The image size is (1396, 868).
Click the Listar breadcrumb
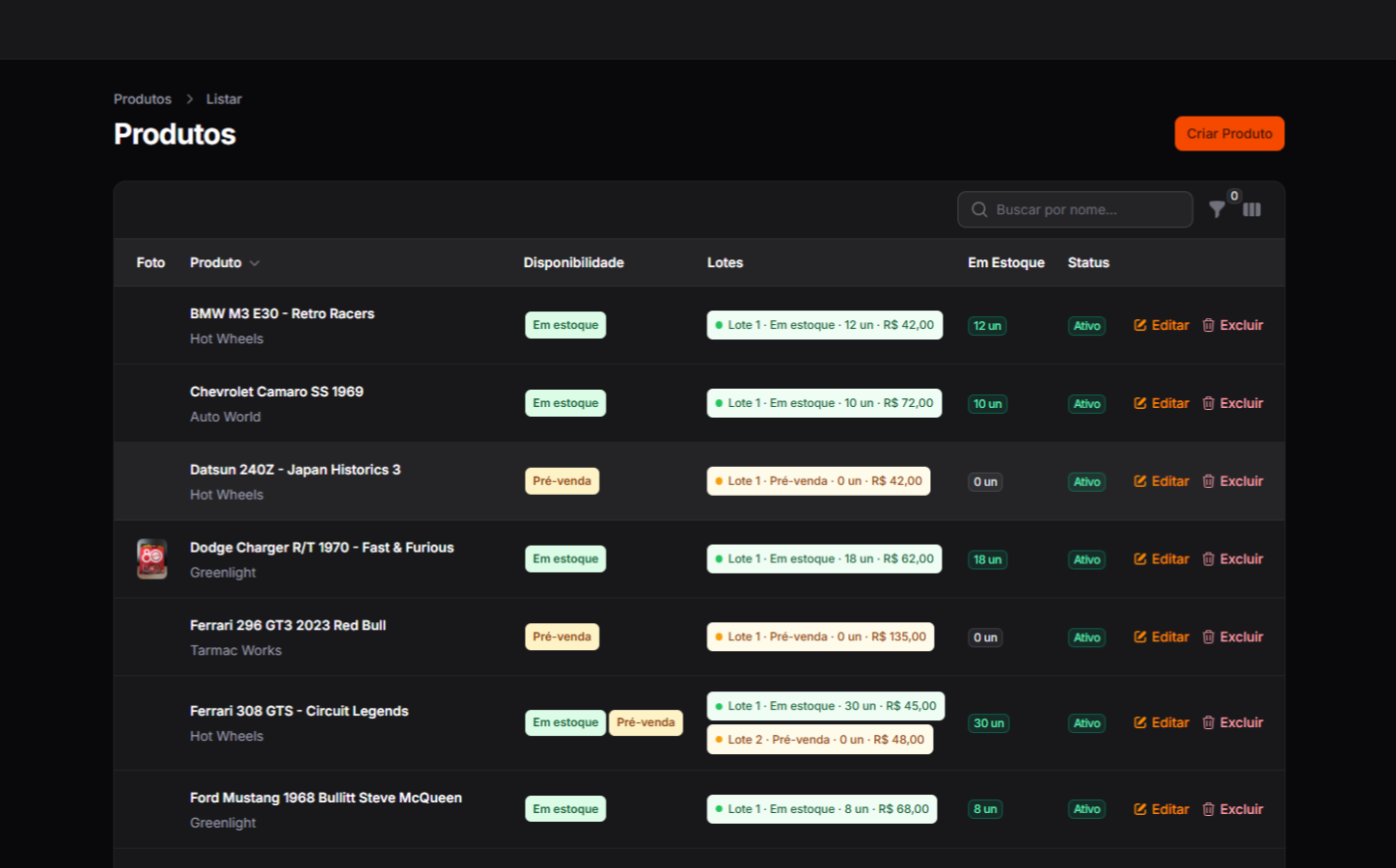[224, 99]
